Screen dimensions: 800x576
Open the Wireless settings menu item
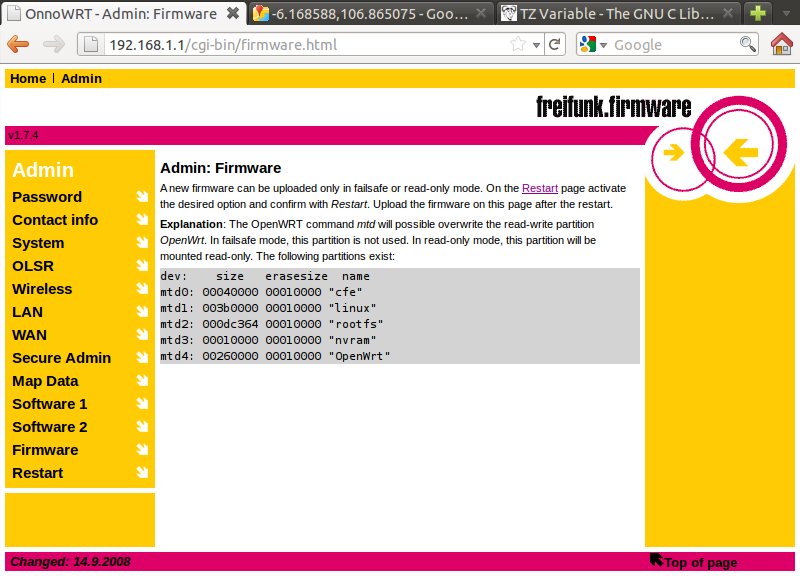[x=42, y=289]
